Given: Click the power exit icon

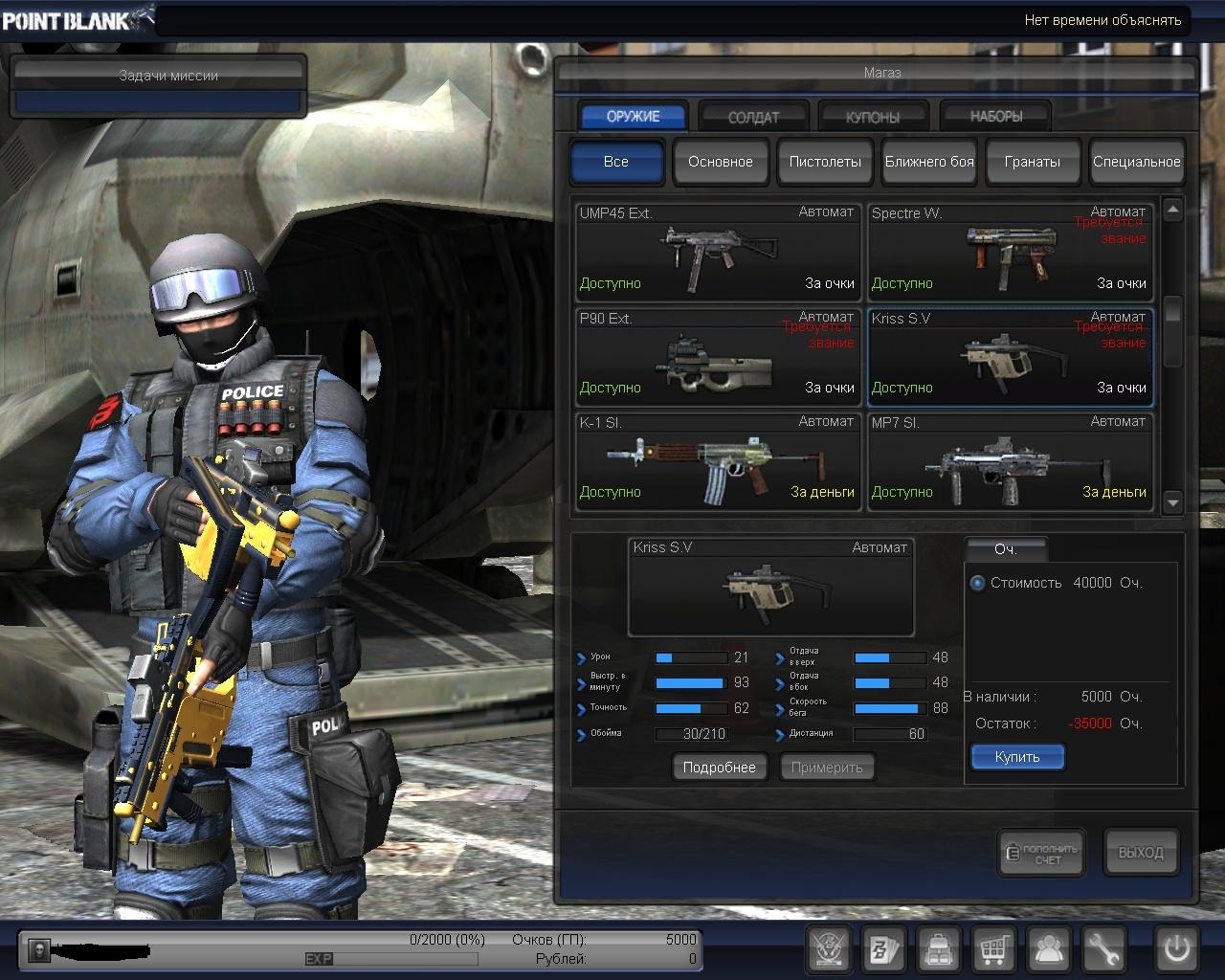Looking at the screenshot, I should [1176, 949].
